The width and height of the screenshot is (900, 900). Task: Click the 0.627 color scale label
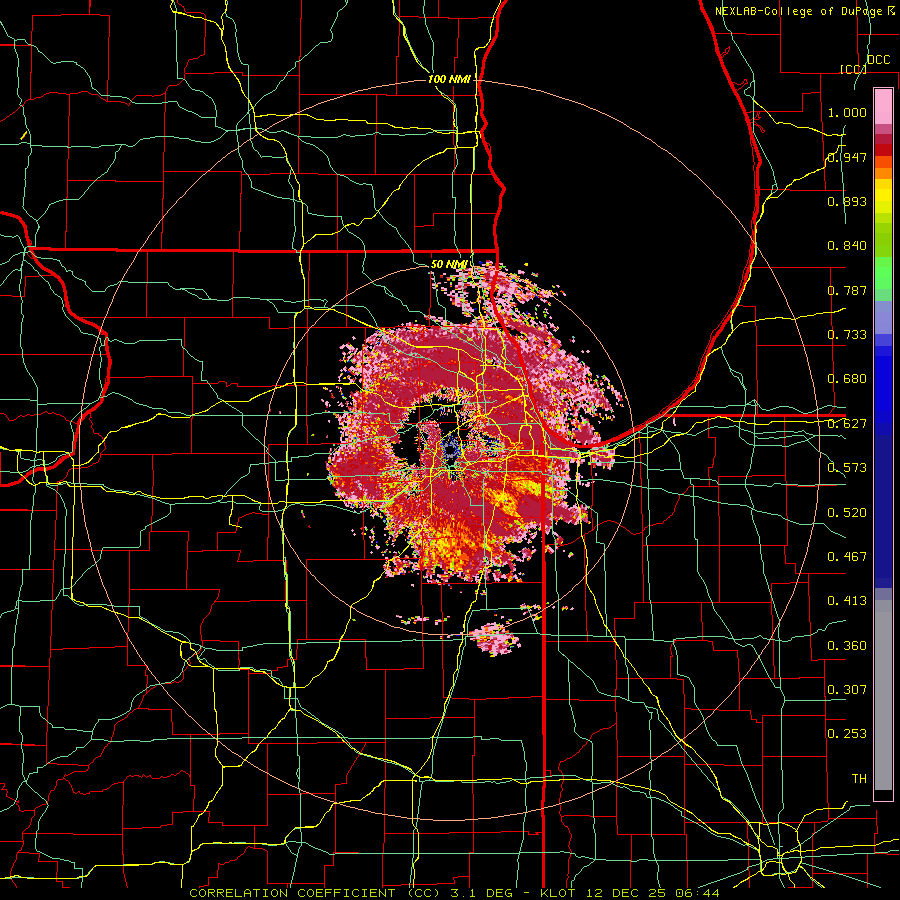tap(847, 424)
